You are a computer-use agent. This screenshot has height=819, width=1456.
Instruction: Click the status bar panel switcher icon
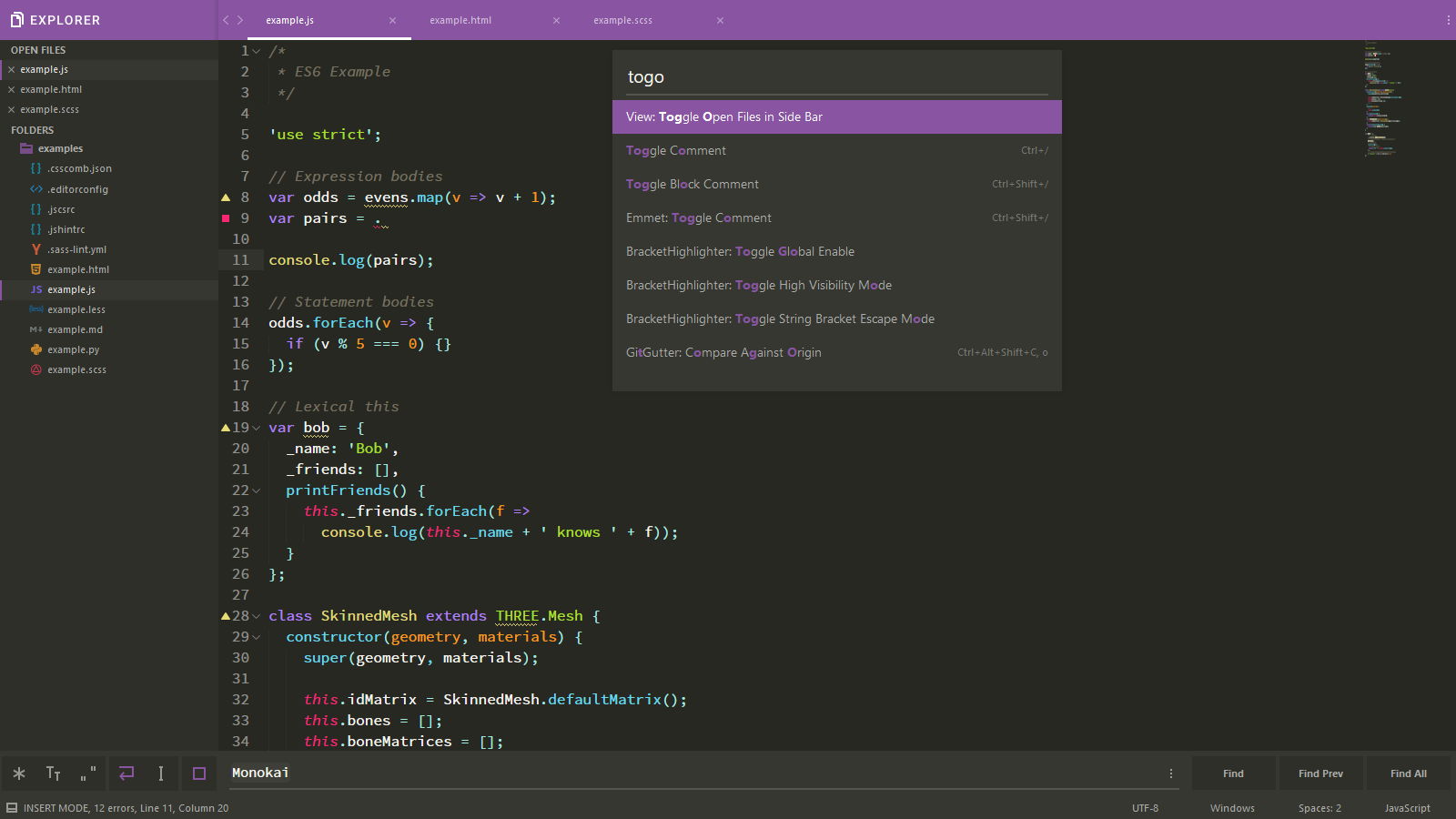[x=12, y=808]
